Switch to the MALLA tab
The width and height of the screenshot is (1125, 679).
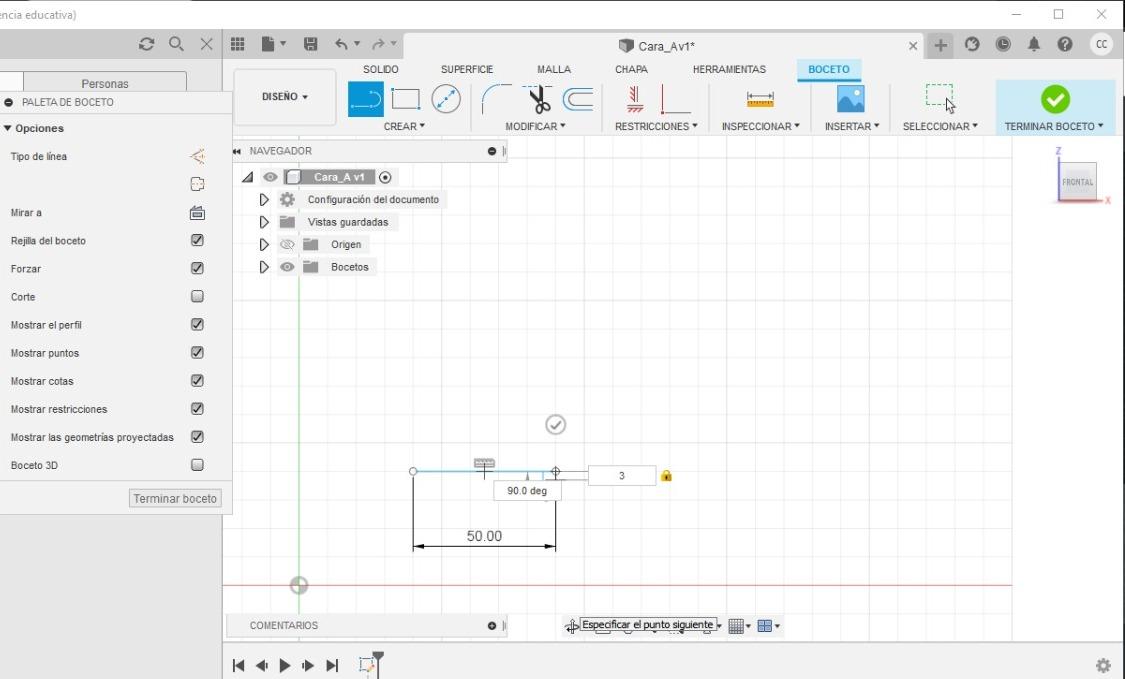[554, 69]
